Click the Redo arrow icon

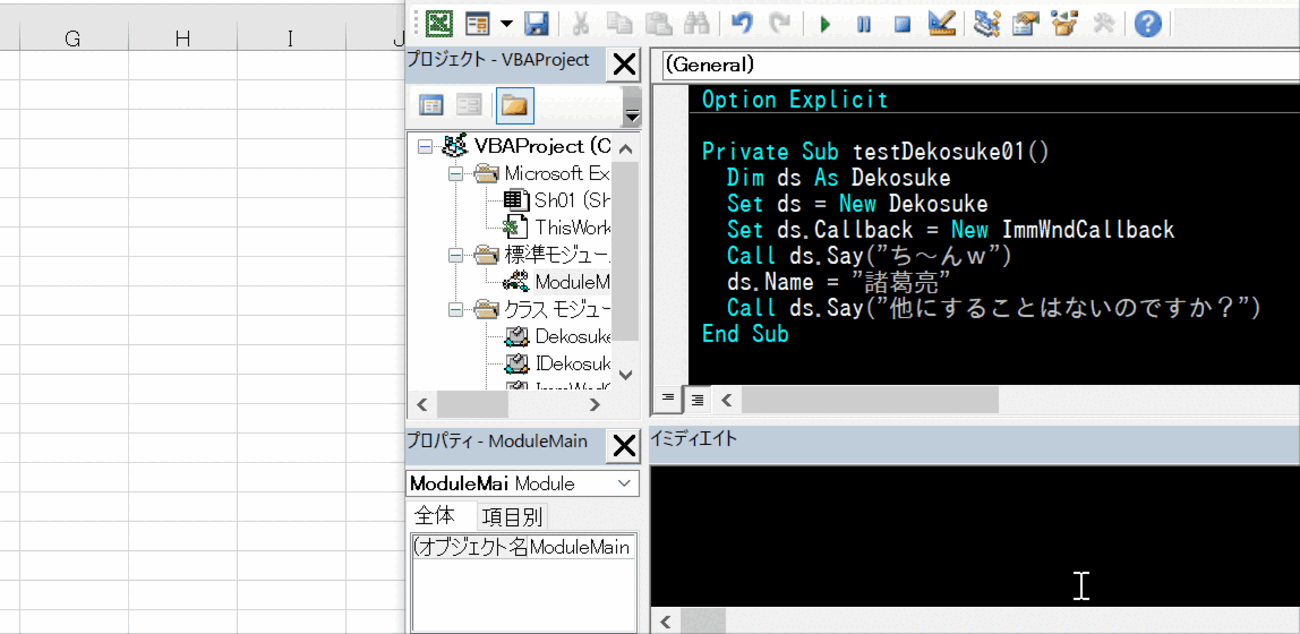coord(780,23)
